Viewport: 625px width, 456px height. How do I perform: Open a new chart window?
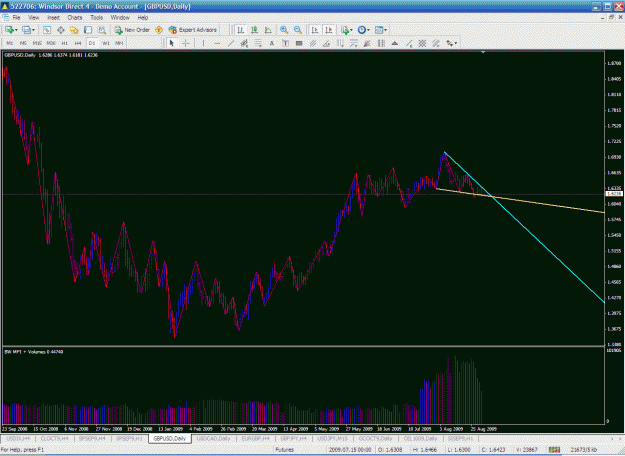[x=9, y=30]
